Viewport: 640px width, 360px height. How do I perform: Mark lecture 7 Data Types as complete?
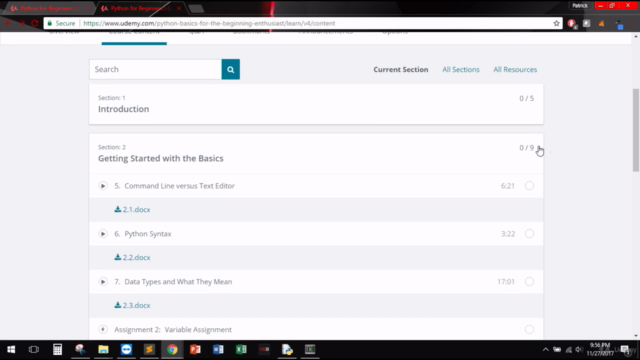(529, 282)
